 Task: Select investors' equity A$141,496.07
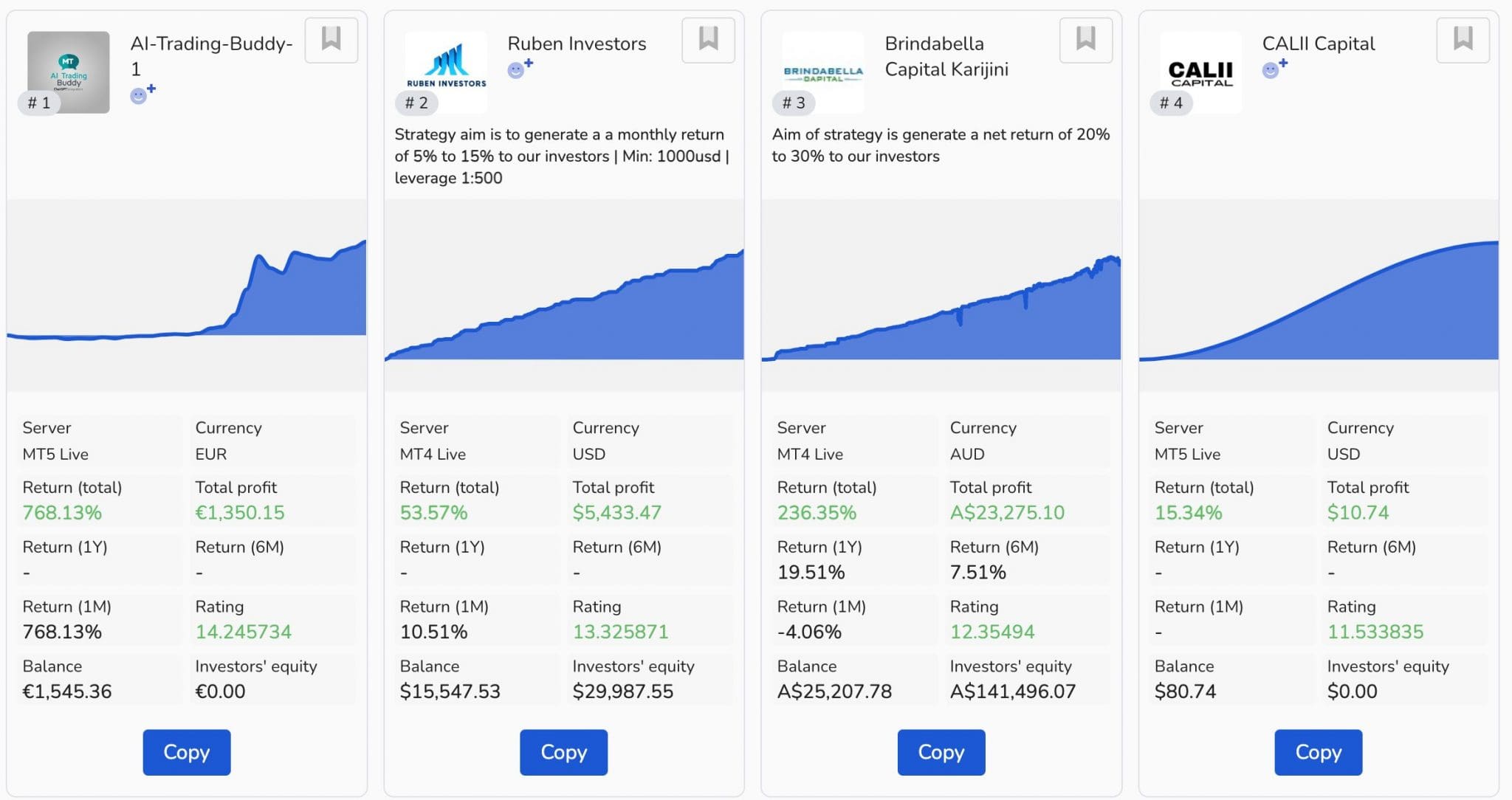1013,692
